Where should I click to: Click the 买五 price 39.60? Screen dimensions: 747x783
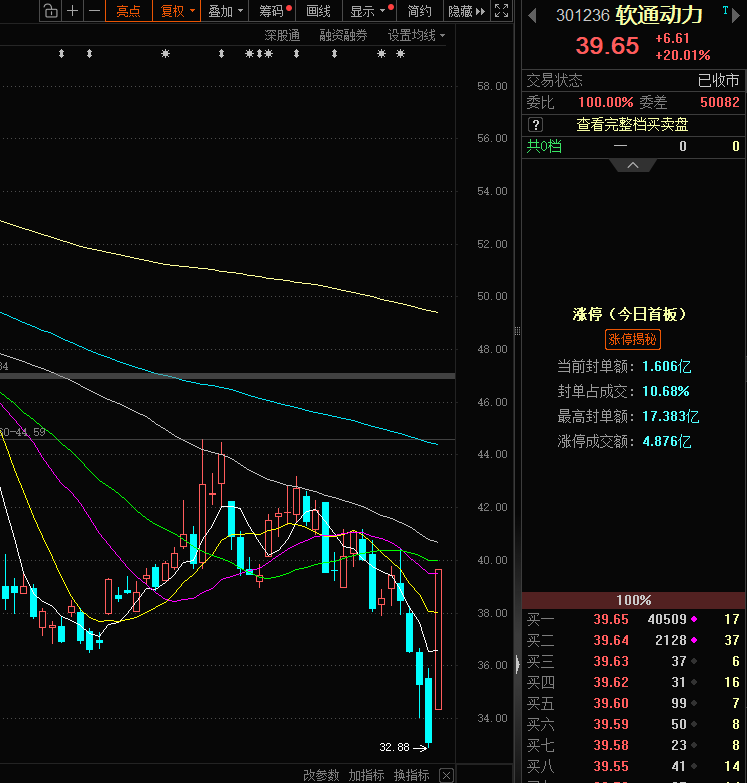pyautogui.click(x=611, y=703)
